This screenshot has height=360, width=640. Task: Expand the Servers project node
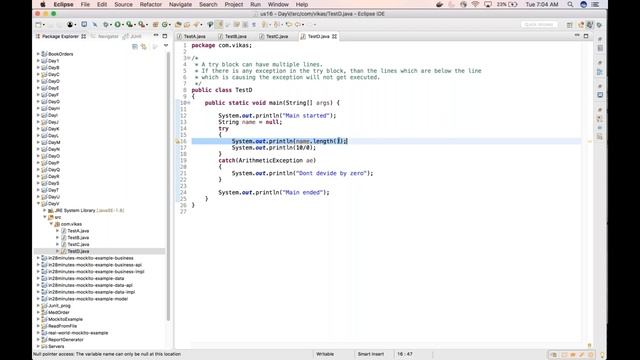[38, 346]
